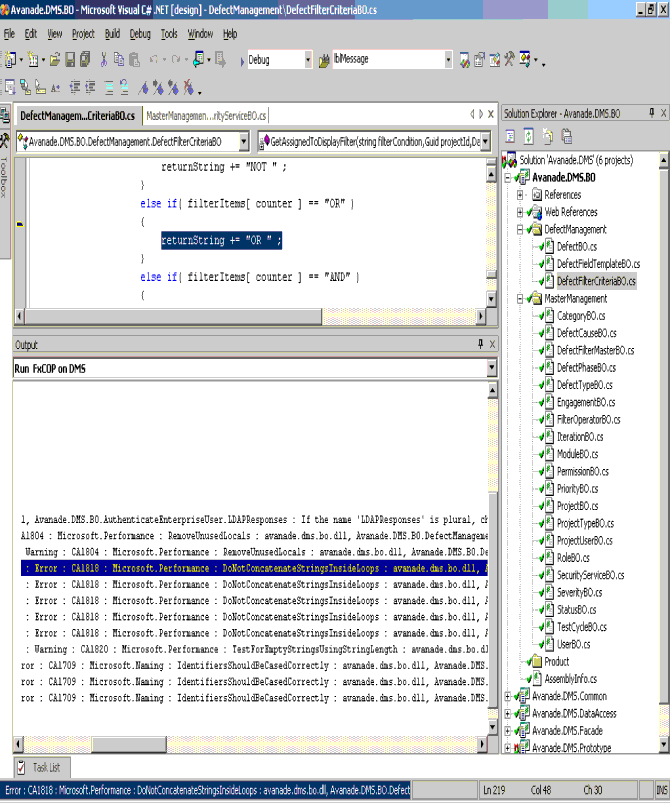Click the editor tab scroll right arrow

pyautogui.click(x=480, y=114)
